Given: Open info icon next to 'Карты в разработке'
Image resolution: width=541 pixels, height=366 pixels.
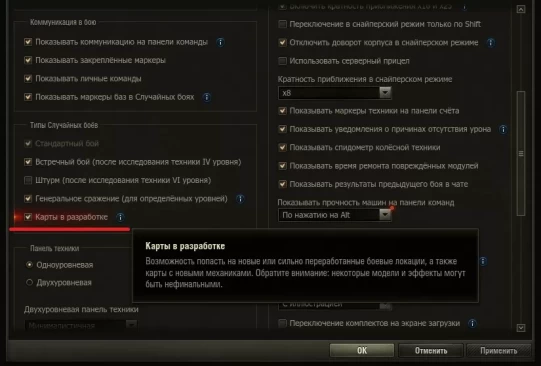Looking at the screenshot, I should [x=120, y=217].
